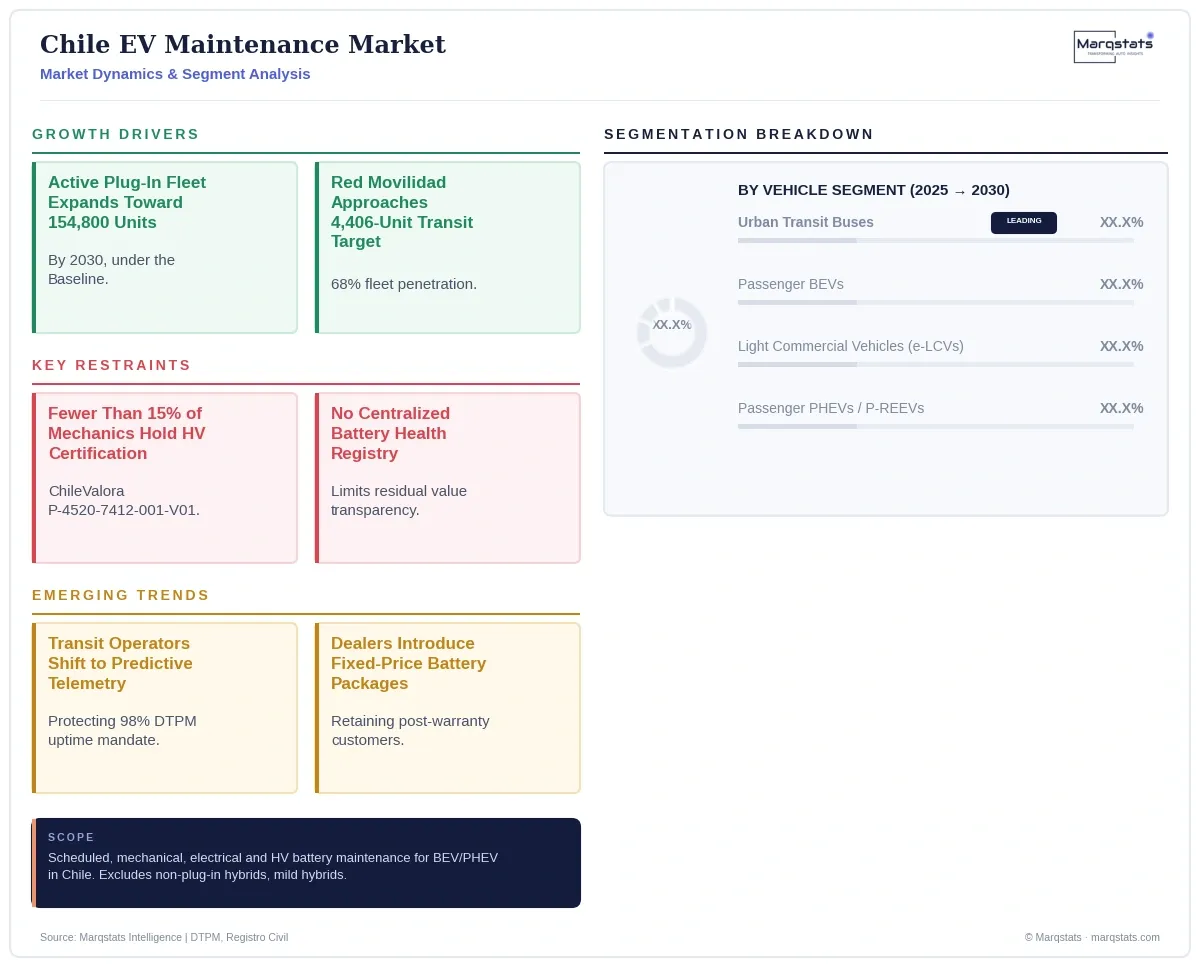
Task: Click the No Centralized Battery Health Registry title
Action: pyautogui.click(x=391, y=433)
